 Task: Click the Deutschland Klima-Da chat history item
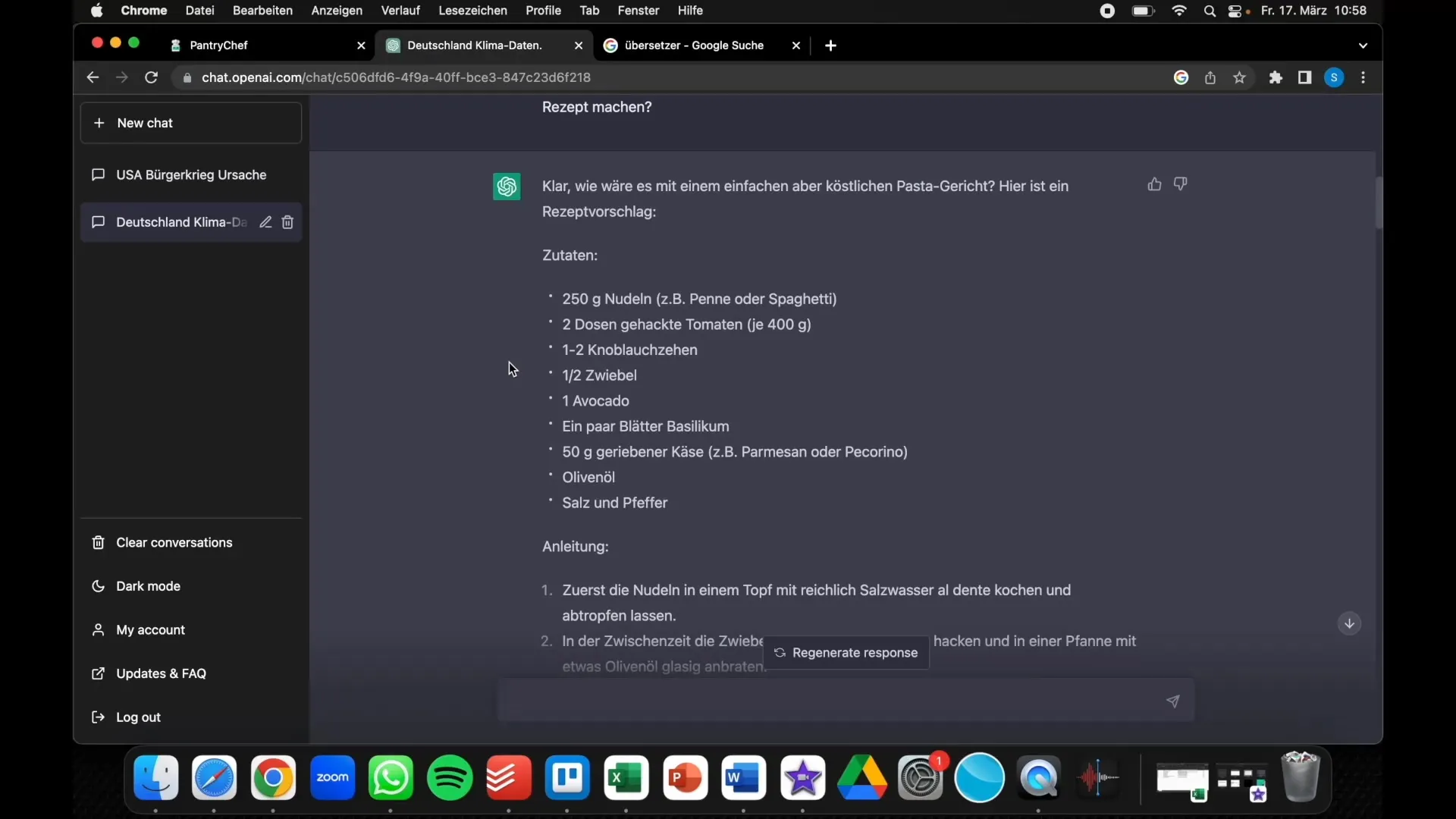[x=181, y=221]
